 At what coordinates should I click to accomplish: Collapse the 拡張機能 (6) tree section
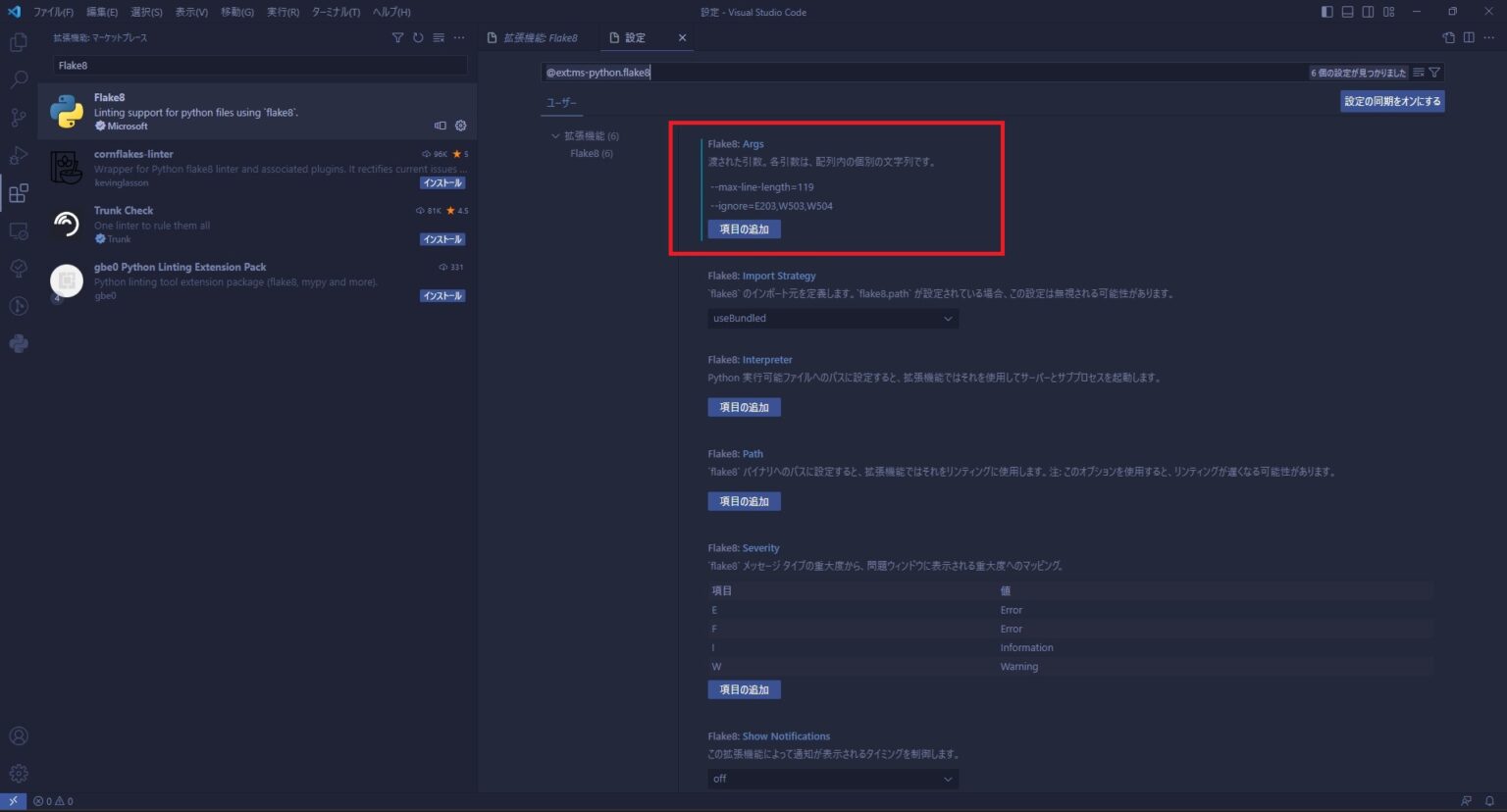(555, 135)
